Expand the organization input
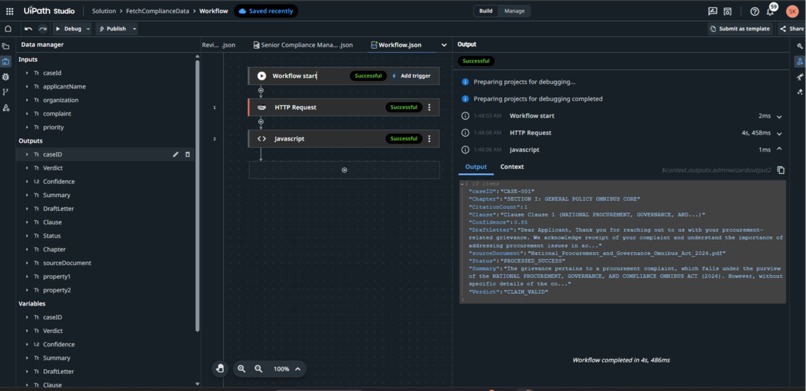Image resolution: width=806 pixels, height=391 pixels. pos(27,100)
